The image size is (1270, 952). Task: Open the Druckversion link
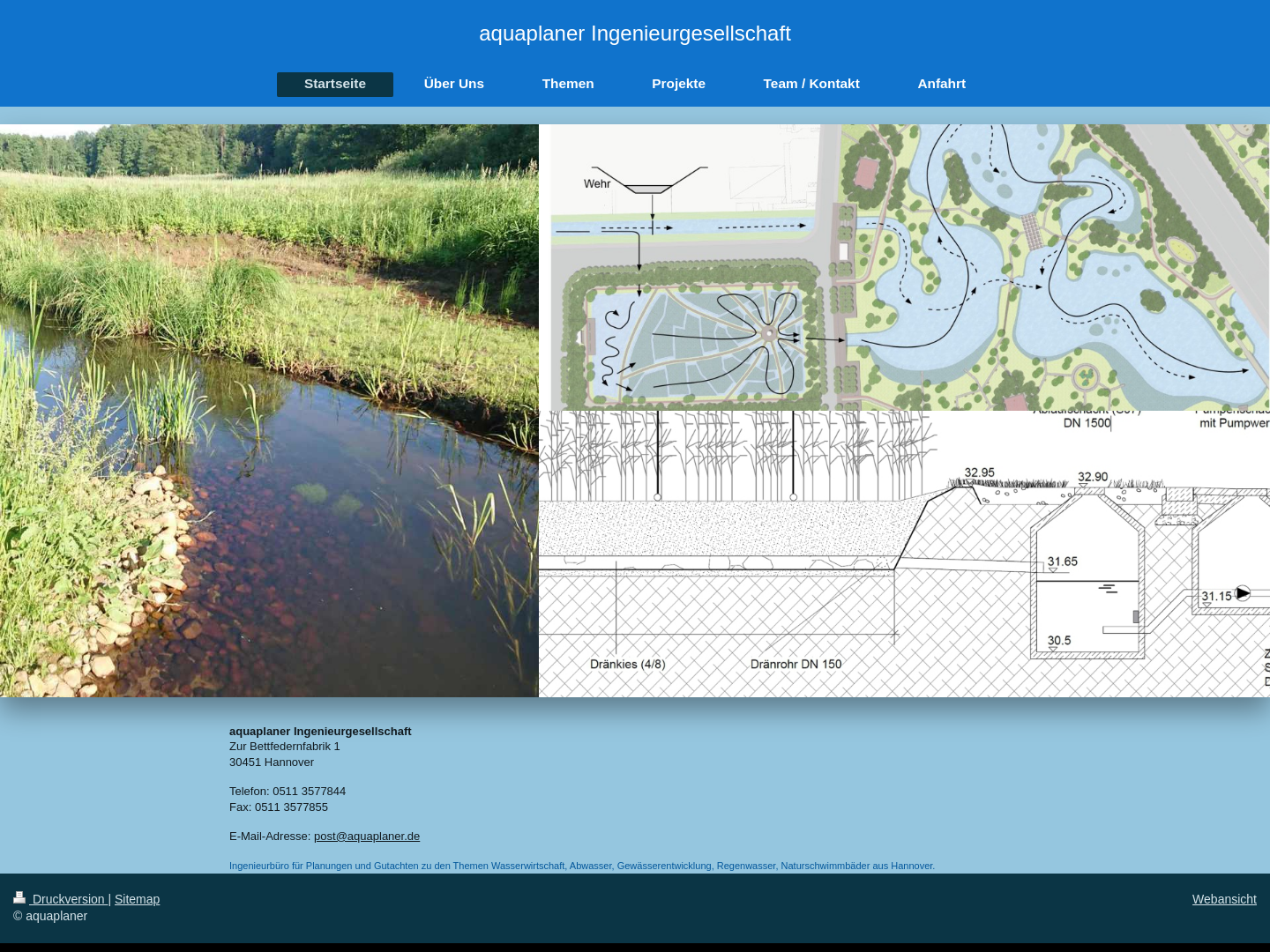click(x=69, y=899)
